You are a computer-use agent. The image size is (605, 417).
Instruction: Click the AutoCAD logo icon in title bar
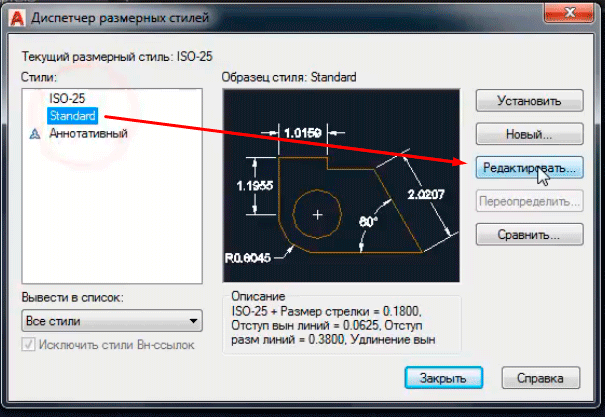tap(17, 18)
